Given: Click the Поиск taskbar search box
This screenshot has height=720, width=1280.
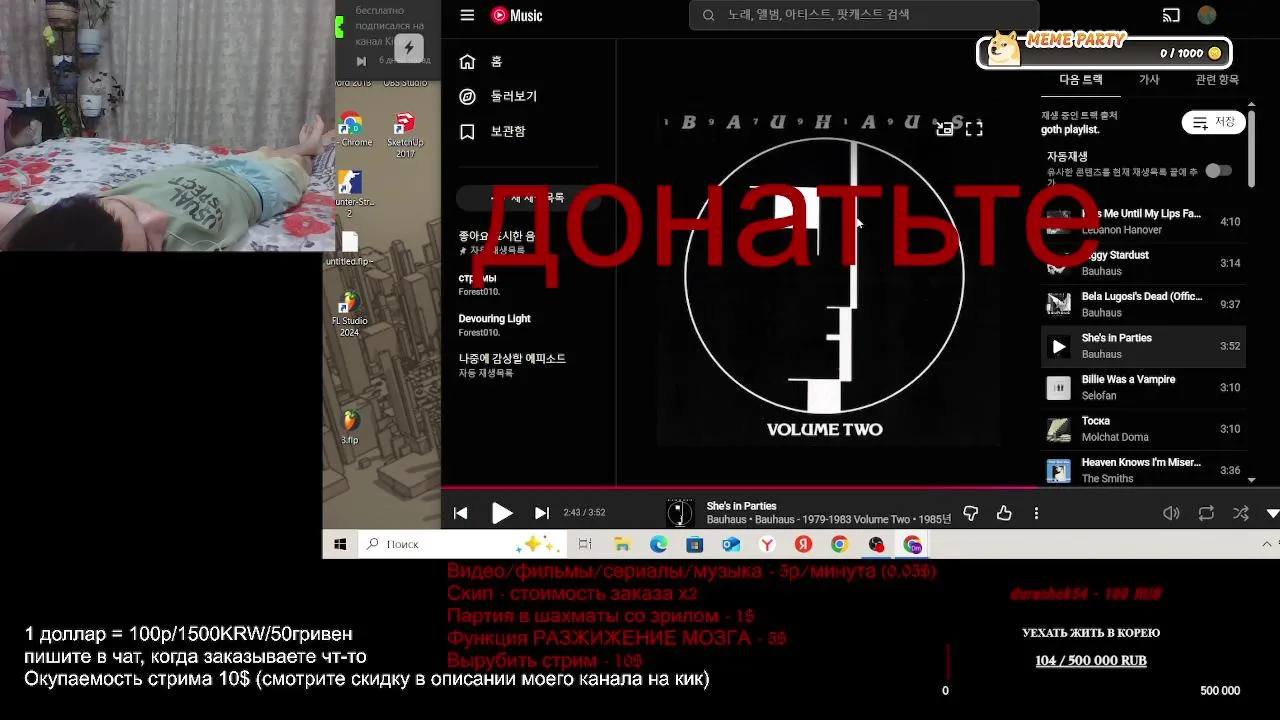Looking at the screenshot, I should (462, 544).
